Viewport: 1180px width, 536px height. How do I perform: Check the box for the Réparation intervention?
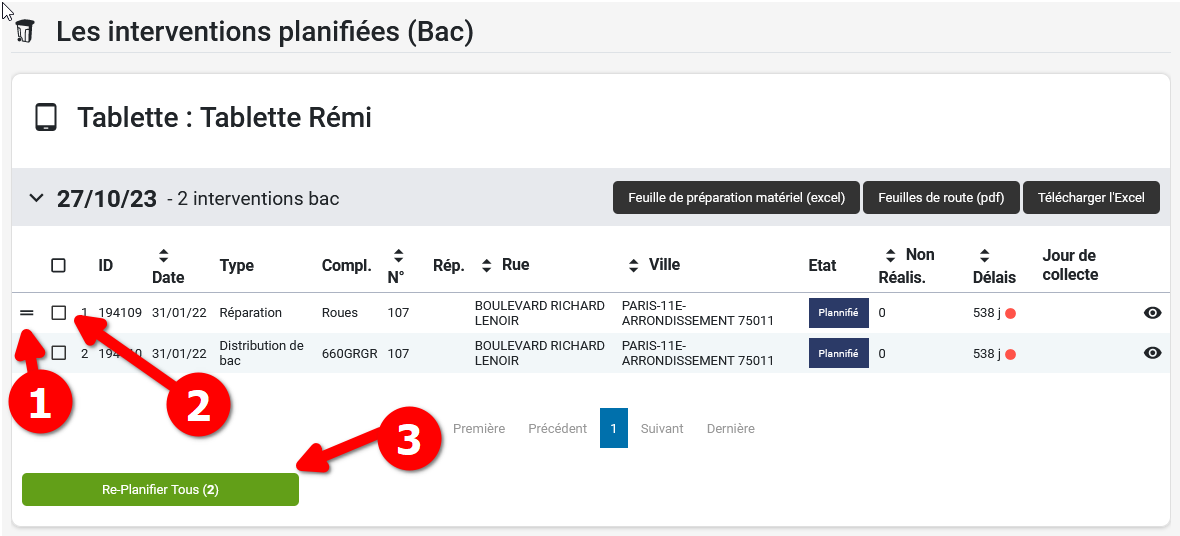[59, 313]
